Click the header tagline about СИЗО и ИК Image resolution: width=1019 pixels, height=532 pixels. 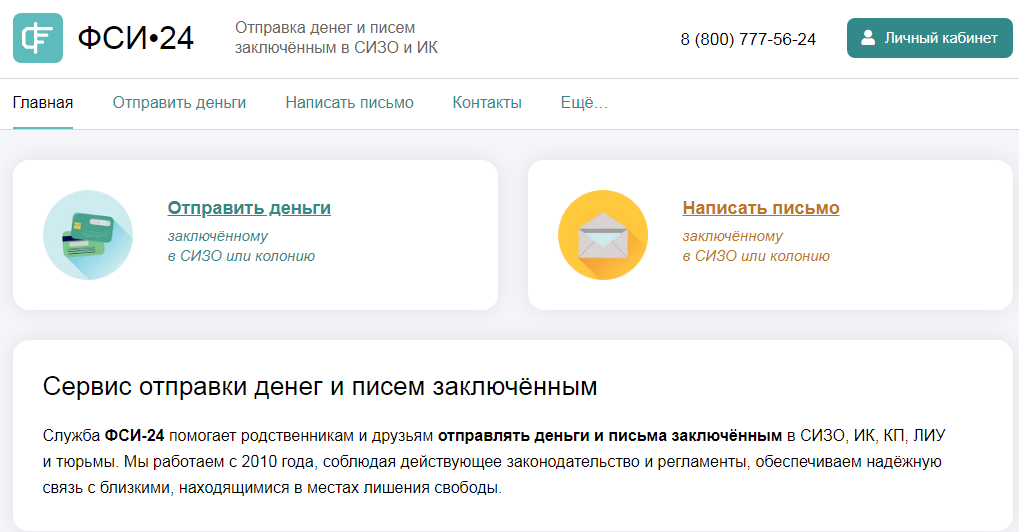(336, 38)
